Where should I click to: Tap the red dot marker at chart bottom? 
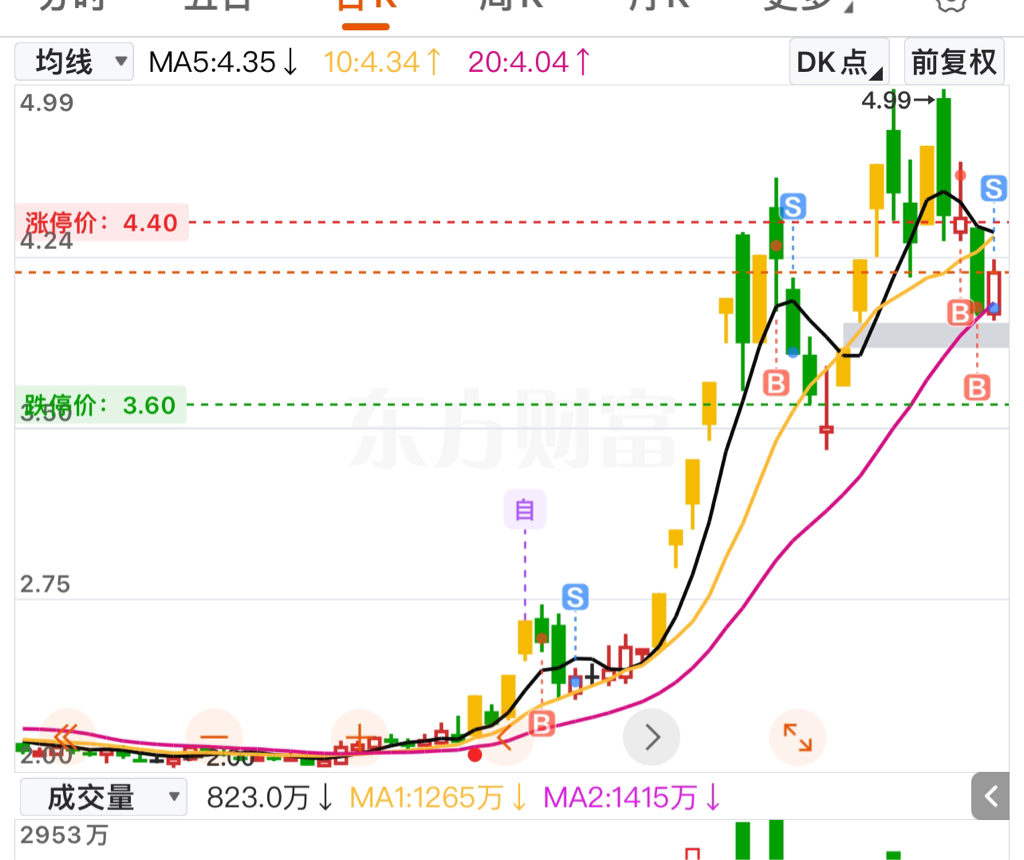coord(475,755)
